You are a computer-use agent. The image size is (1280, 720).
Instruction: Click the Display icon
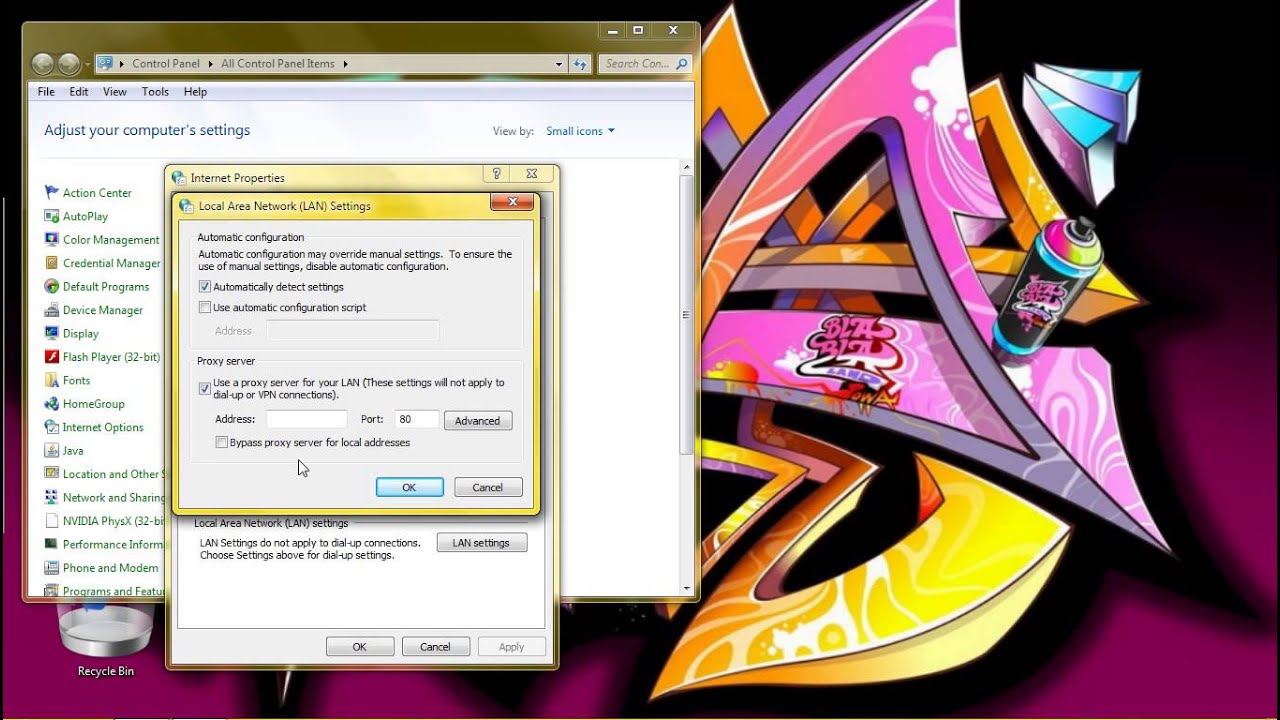pyautogui.click(x=52, y=333)
